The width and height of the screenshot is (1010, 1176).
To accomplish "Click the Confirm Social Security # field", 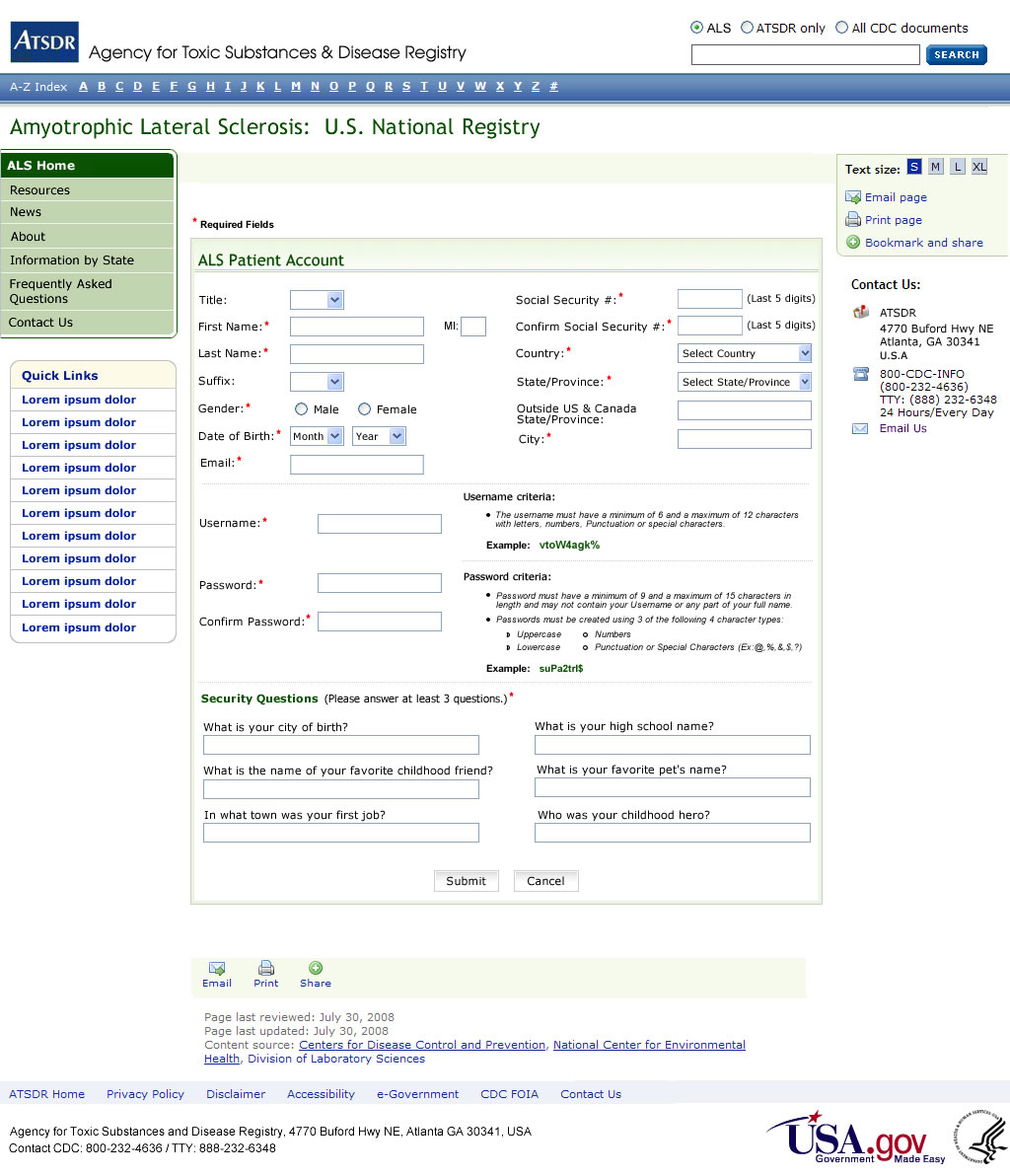I will (710, 326).
